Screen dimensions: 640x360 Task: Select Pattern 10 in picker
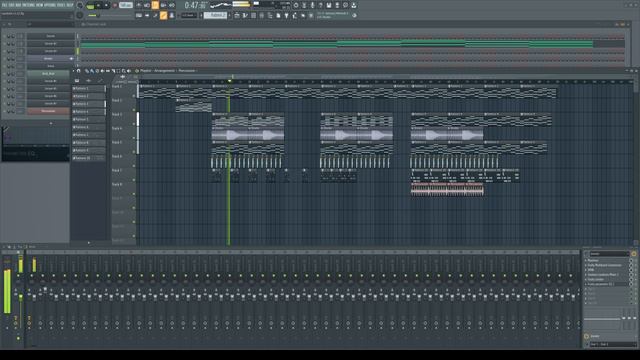click(x=89, y=158)
